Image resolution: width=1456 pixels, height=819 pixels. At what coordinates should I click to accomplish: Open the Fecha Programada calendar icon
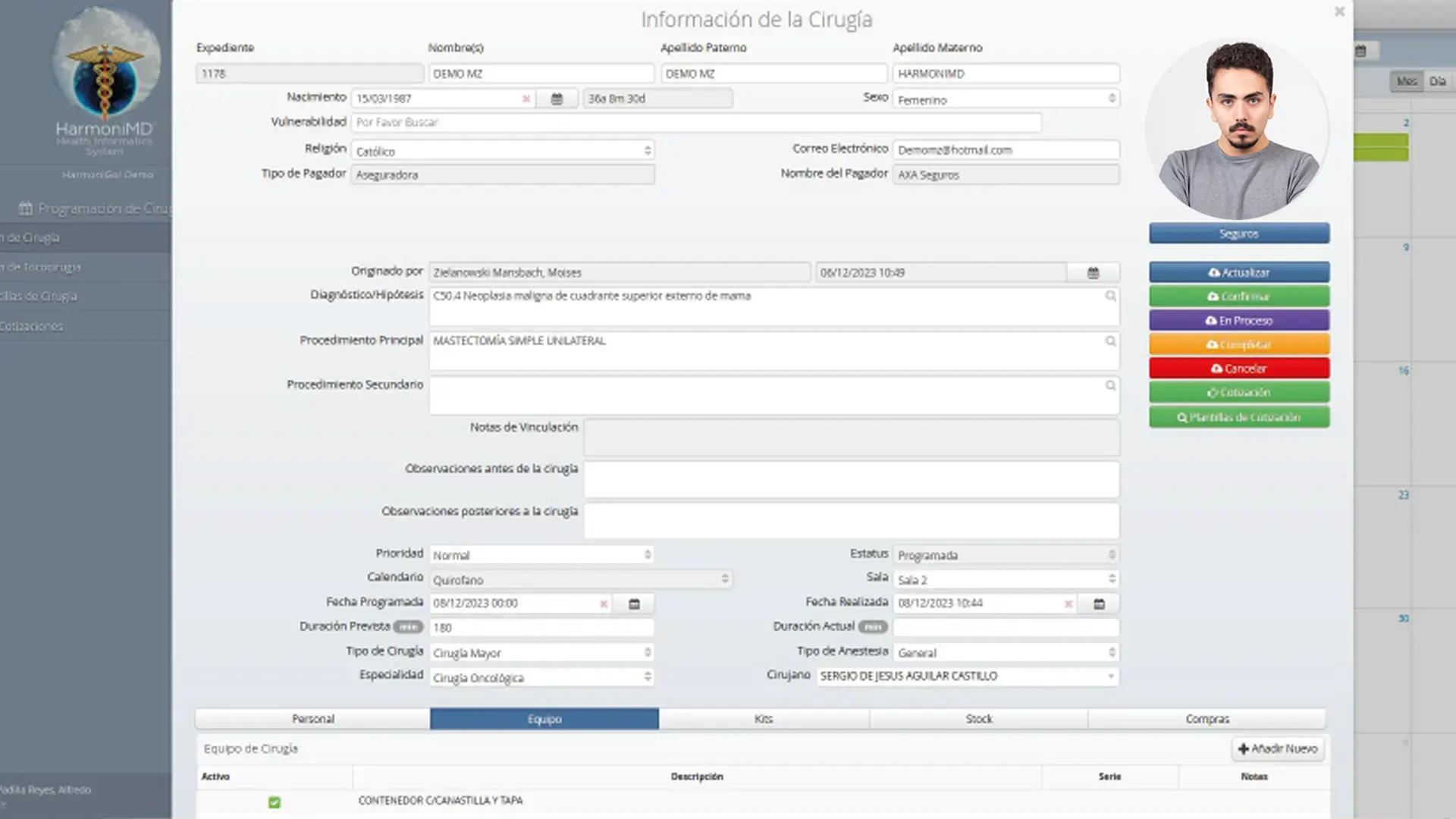634,604
